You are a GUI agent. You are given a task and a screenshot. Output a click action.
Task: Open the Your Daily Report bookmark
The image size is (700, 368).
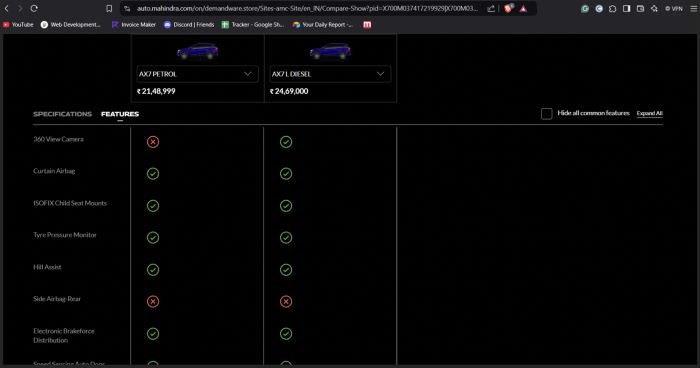(322, 25)
